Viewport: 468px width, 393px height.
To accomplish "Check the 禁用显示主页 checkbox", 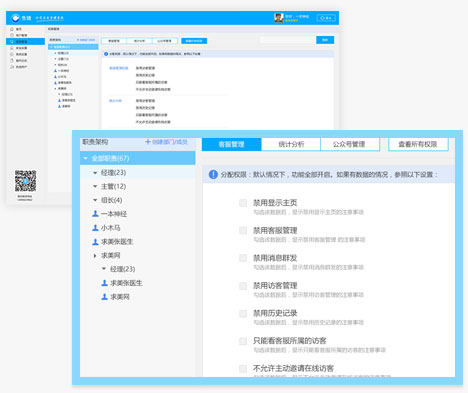I will click(x=243, y=203).
